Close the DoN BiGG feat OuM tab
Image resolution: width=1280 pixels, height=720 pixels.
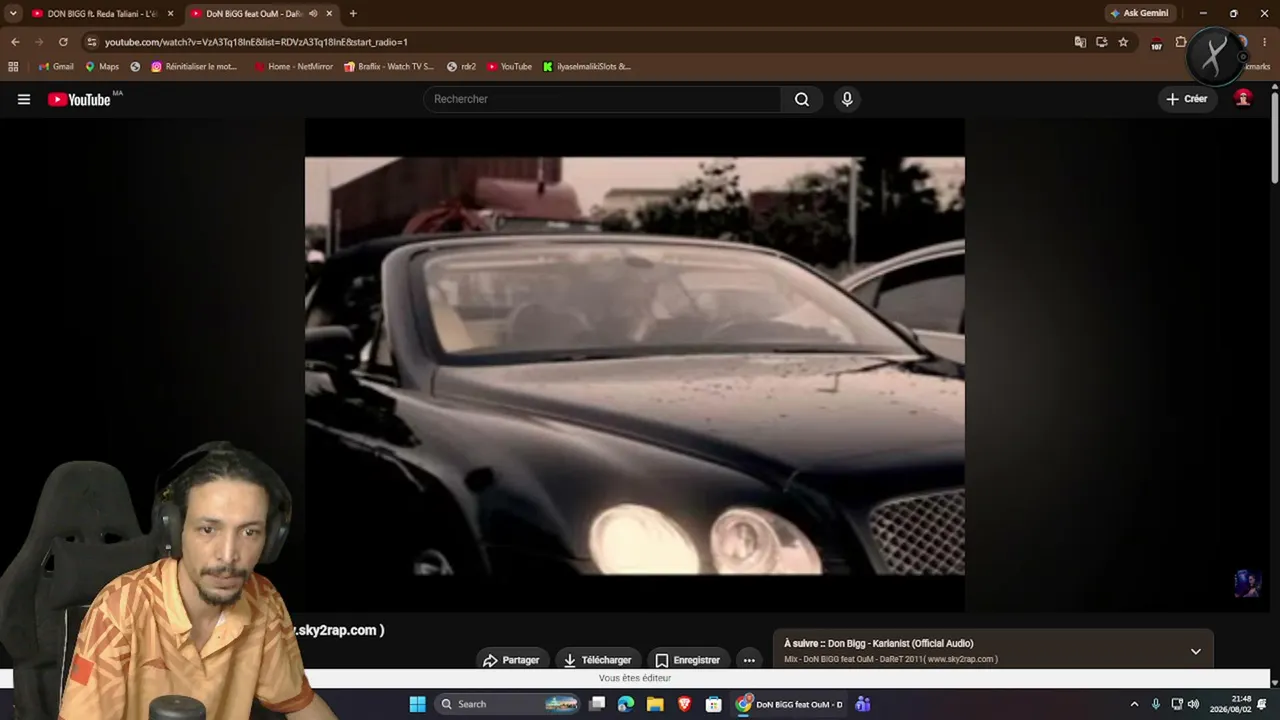[x=329, y=14]
